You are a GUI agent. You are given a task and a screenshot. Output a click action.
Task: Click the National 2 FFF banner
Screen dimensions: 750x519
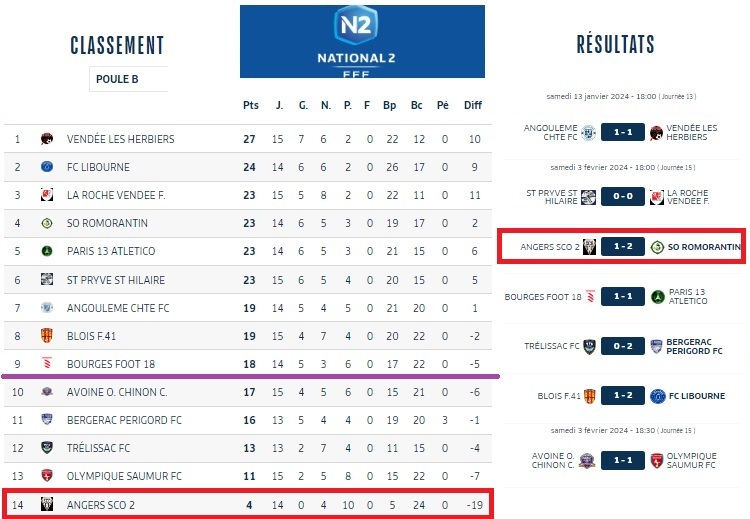[x=362, y=41]
